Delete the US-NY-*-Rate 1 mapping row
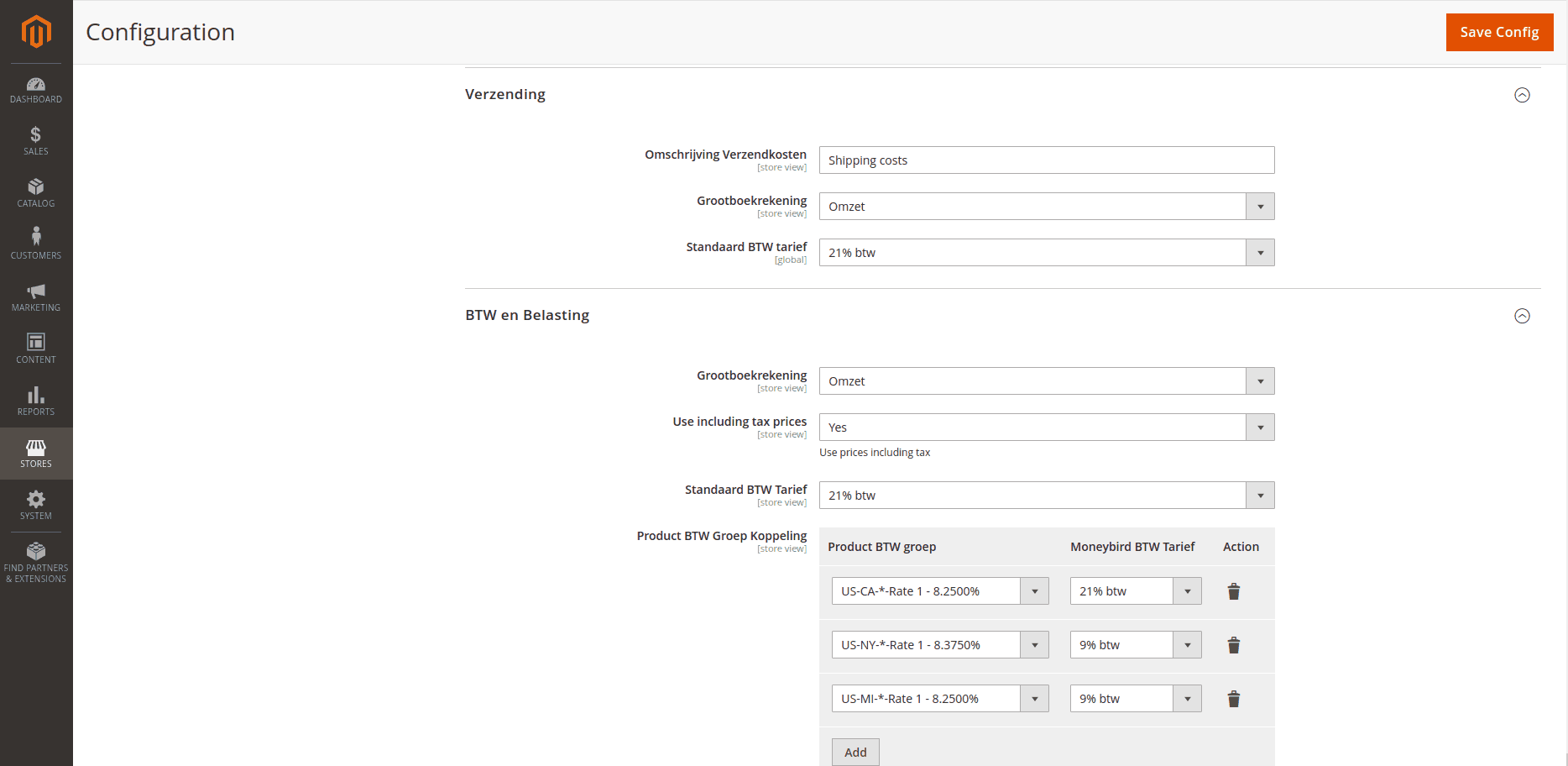Viewport: 1568px width, 766px height. [1234, 645]
